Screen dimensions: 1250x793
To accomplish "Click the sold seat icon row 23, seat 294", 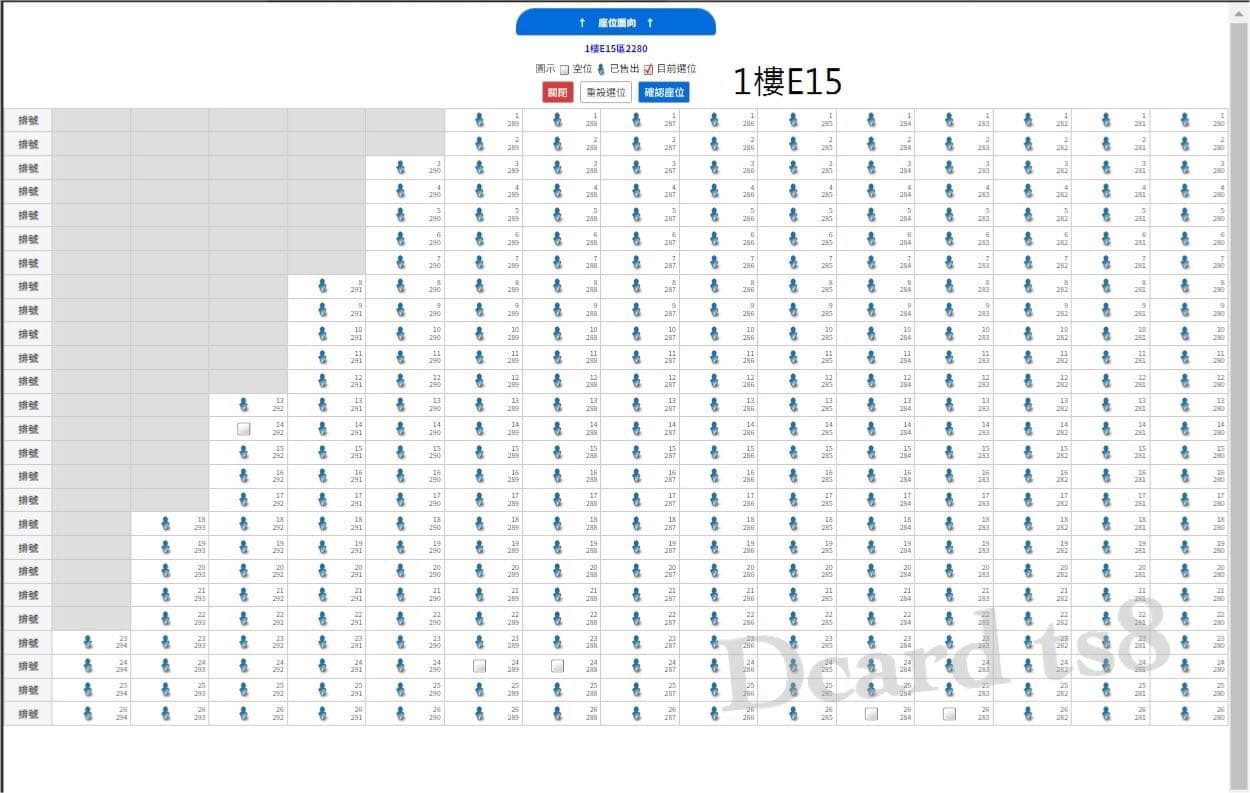I will click(87, 642).
